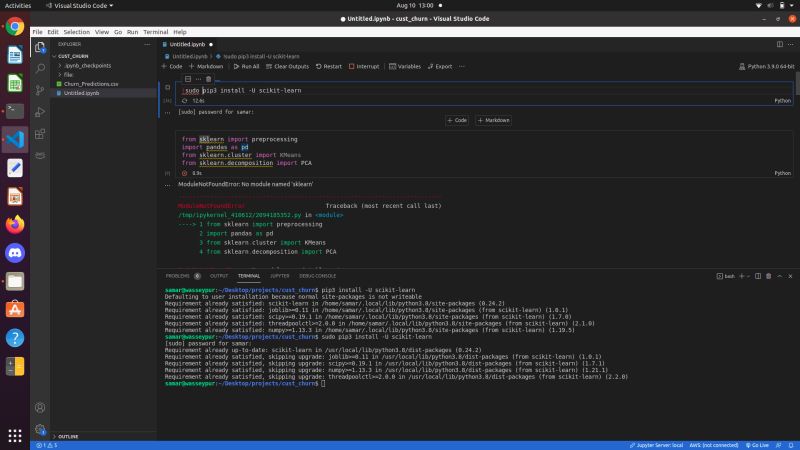
Task: Select the Python 3.9.0 64-bit kernel picker
Action: tap(766, 66)
